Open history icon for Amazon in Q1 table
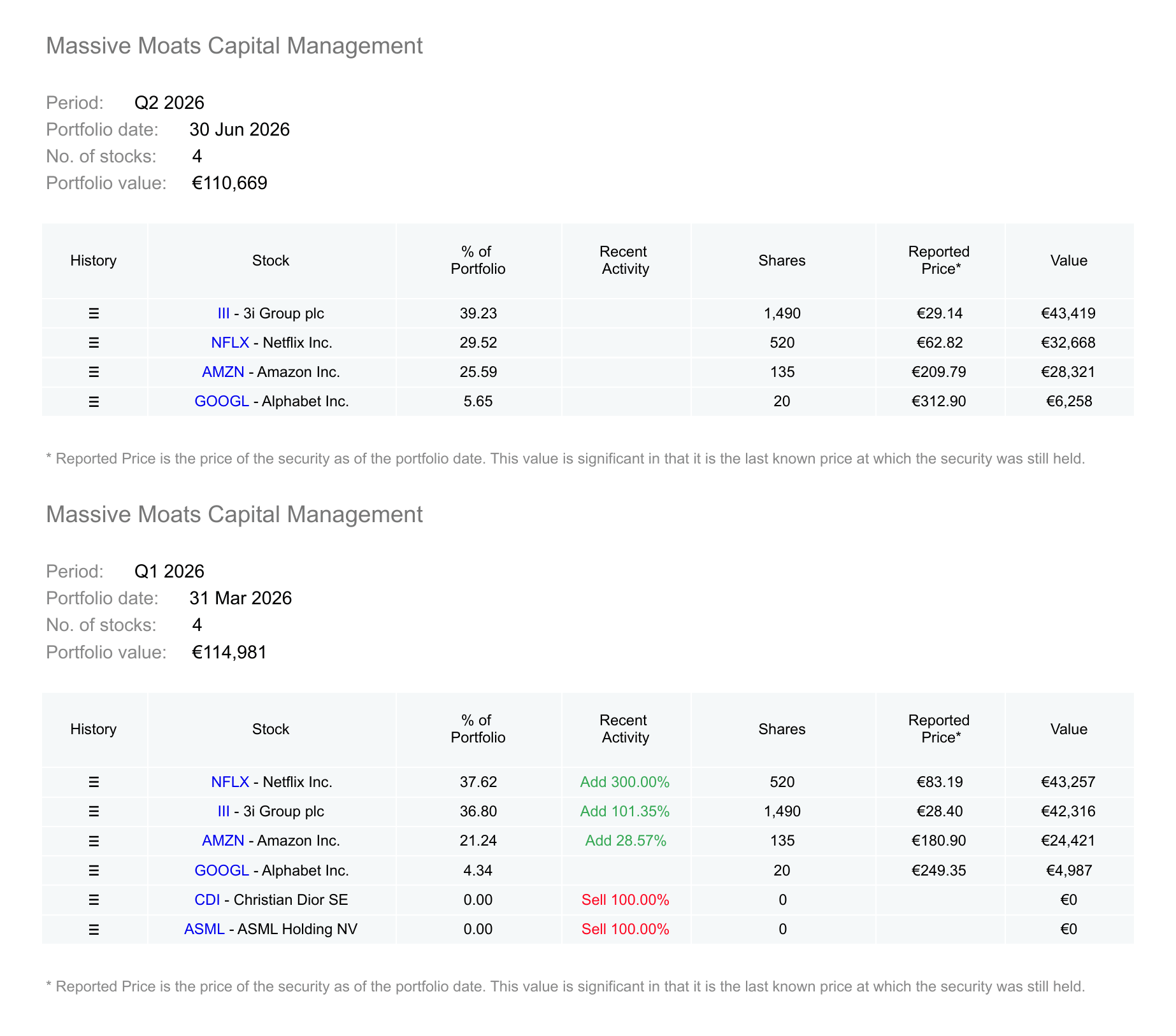Screen dimensions: 1176x1036 [94, 841]
